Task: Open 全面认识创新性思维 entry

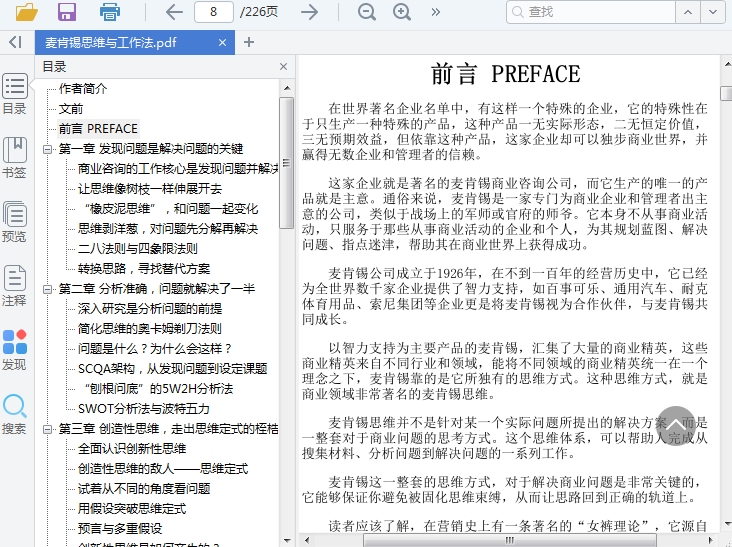Action: click(x=132, y=449)
